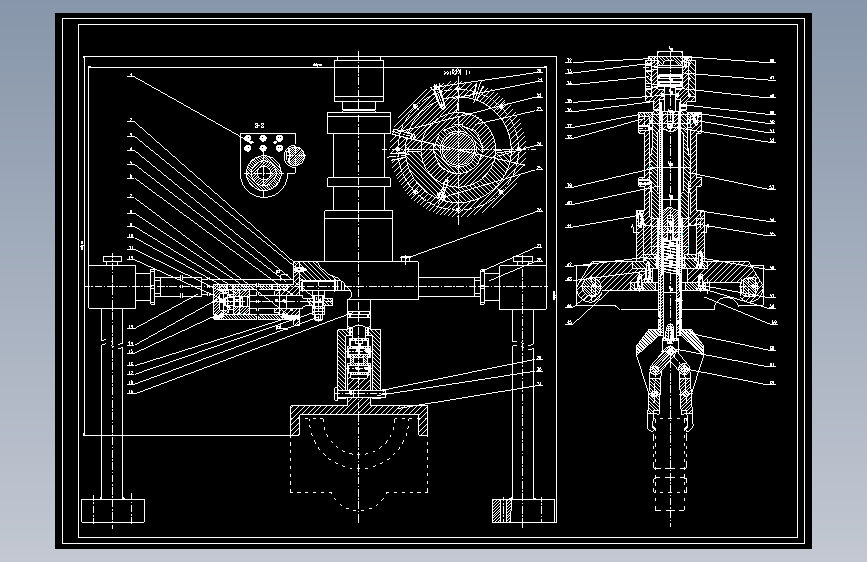The width and height of the screenshot is (867, 562).
Task: Click the small bracket section view with six holes
Action: pos(268,164)
